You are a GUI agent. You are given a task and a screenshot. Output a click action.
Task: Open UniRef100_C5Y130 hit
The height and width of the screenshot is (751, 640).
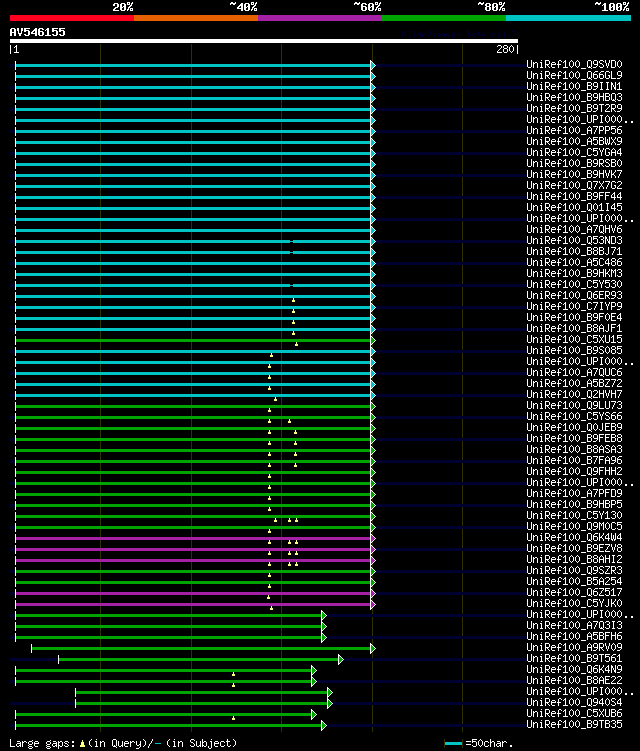[x=574, y=516]
